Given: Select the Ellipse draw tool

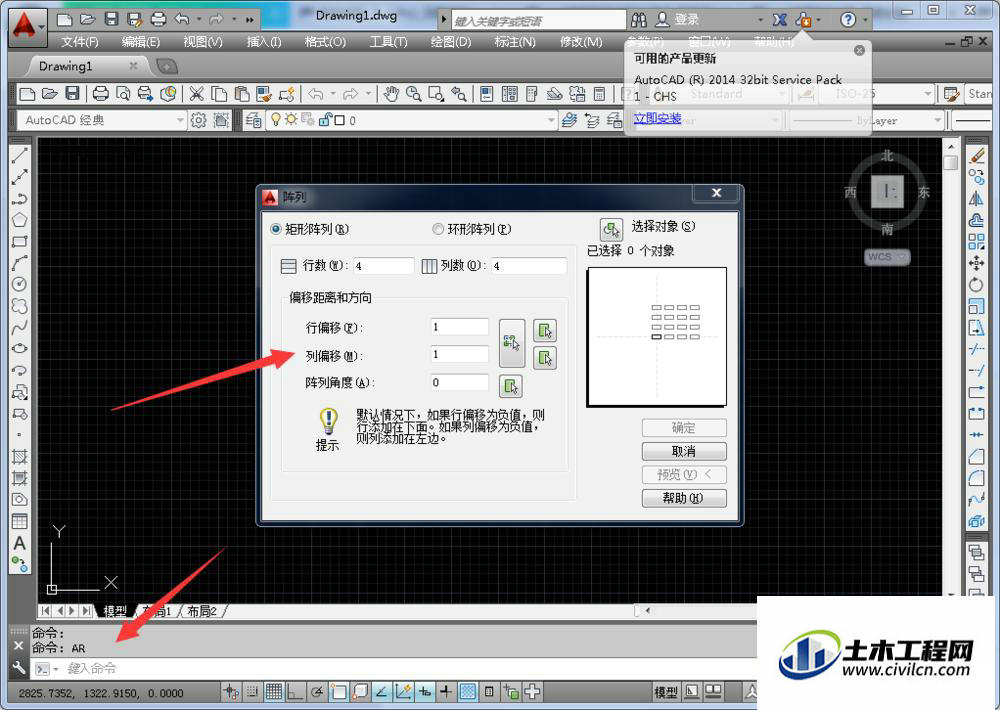Looking at the screenshot, I should (x=20, y=348).
